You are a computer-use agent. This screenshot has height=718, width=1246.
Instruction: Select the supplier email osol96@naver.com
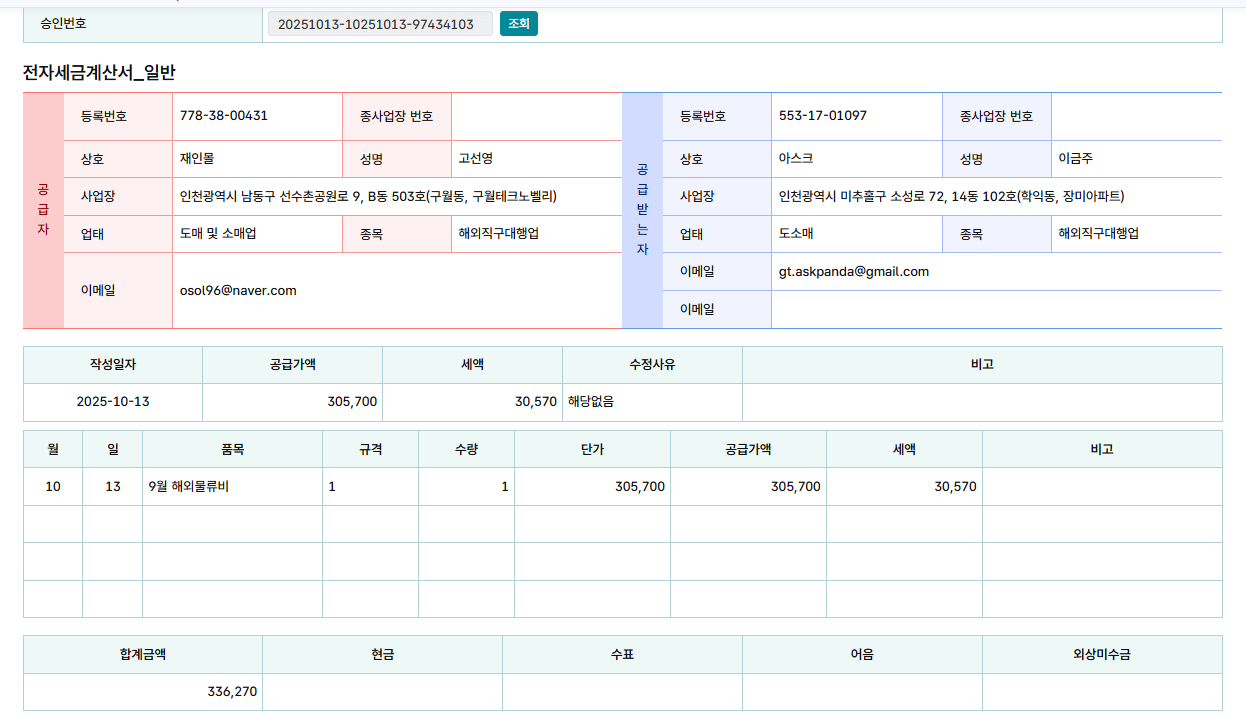coord(238,291)
